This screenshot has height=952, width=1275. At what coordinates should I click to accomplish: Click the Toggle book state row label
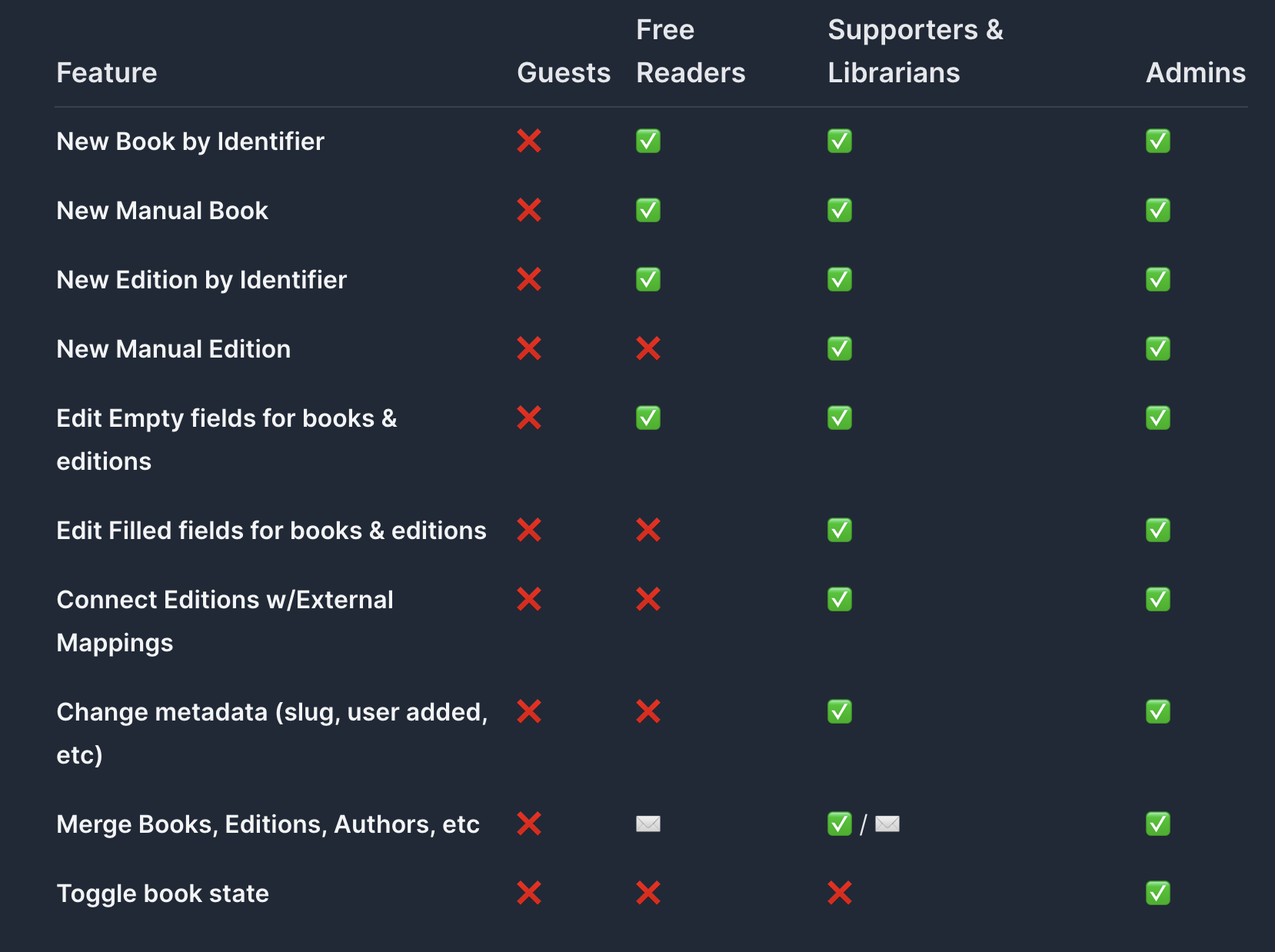[163, 894]
